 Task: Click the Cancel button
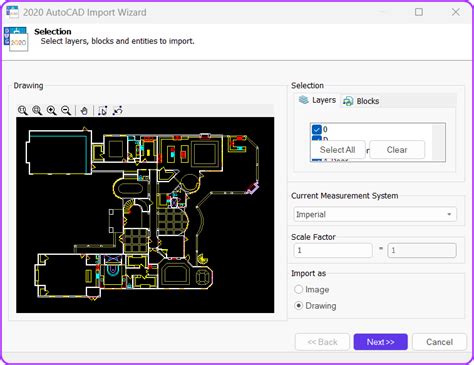point(439,342)
